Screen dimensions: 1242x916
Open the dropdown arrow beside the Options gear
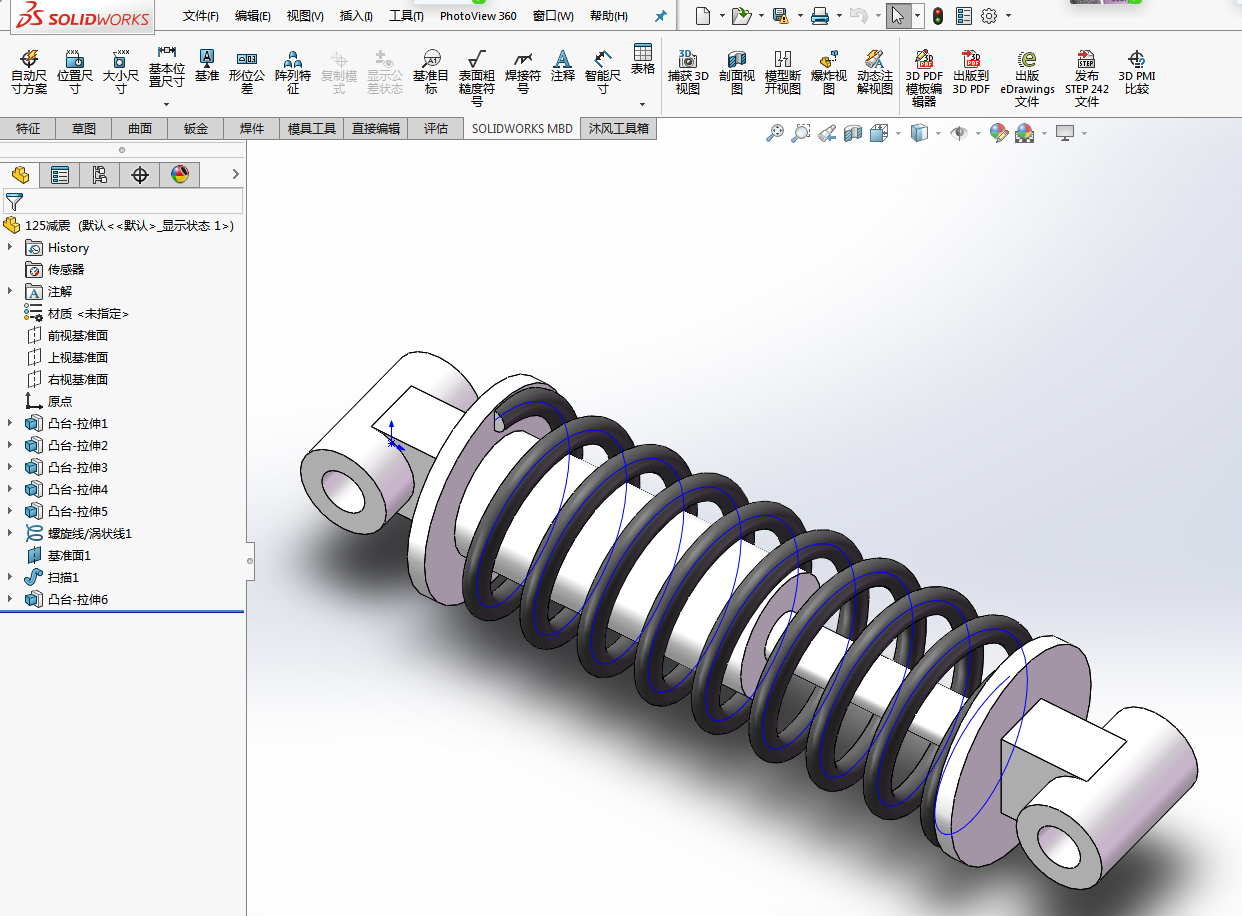coord(1008,16)
